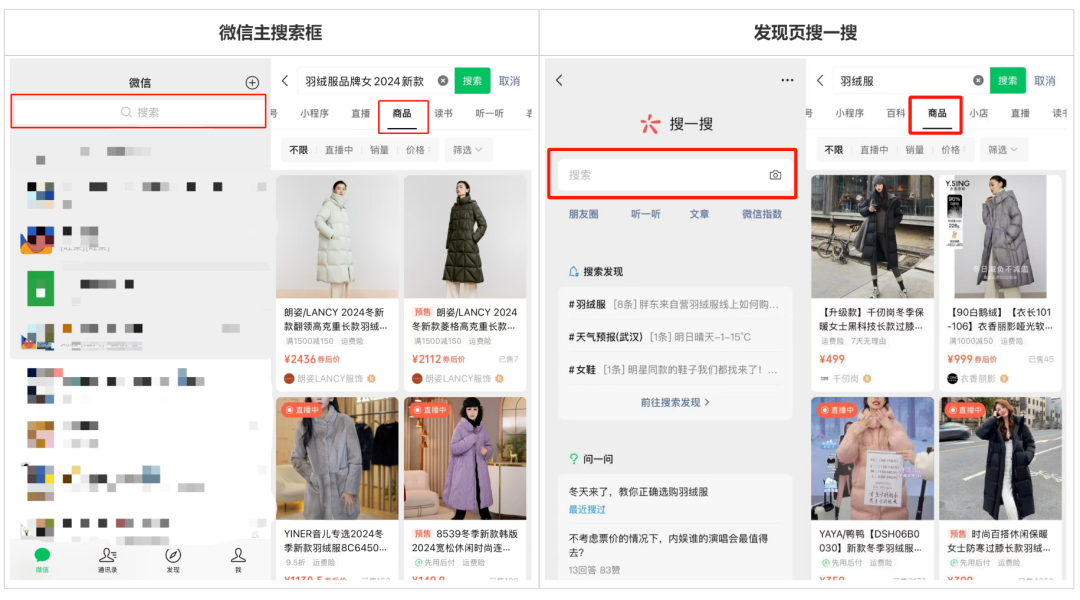Open the 我 profile icon in bottom bar

tap(238, 558)
